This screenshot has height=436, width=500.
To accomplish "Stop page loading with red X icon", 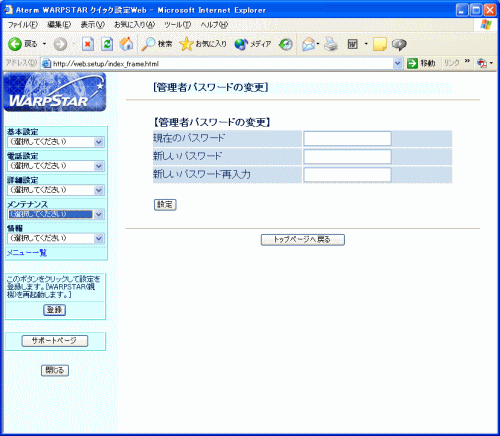I will 88,44.
